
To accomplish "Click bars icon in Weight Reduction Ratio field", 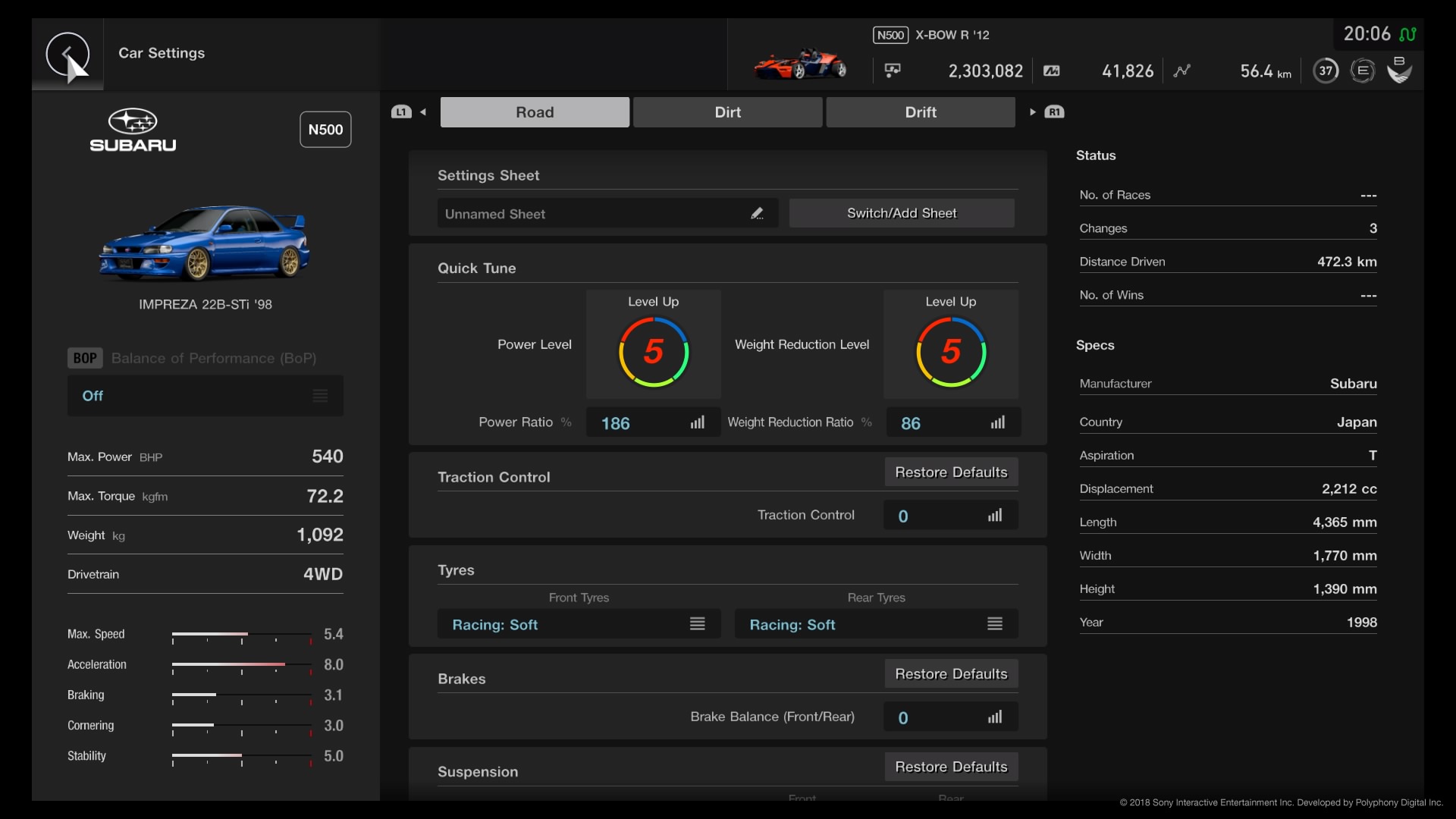I will coord(998,422).
